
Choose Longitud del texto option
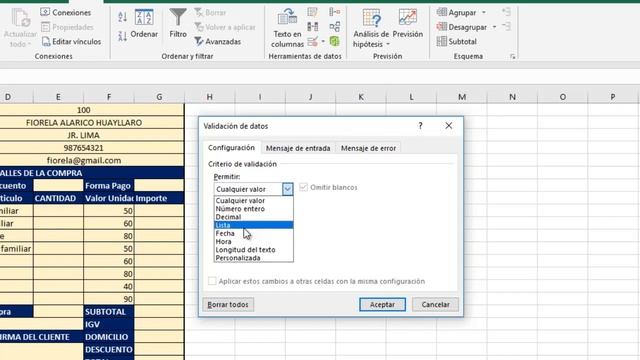click(253, 249)
